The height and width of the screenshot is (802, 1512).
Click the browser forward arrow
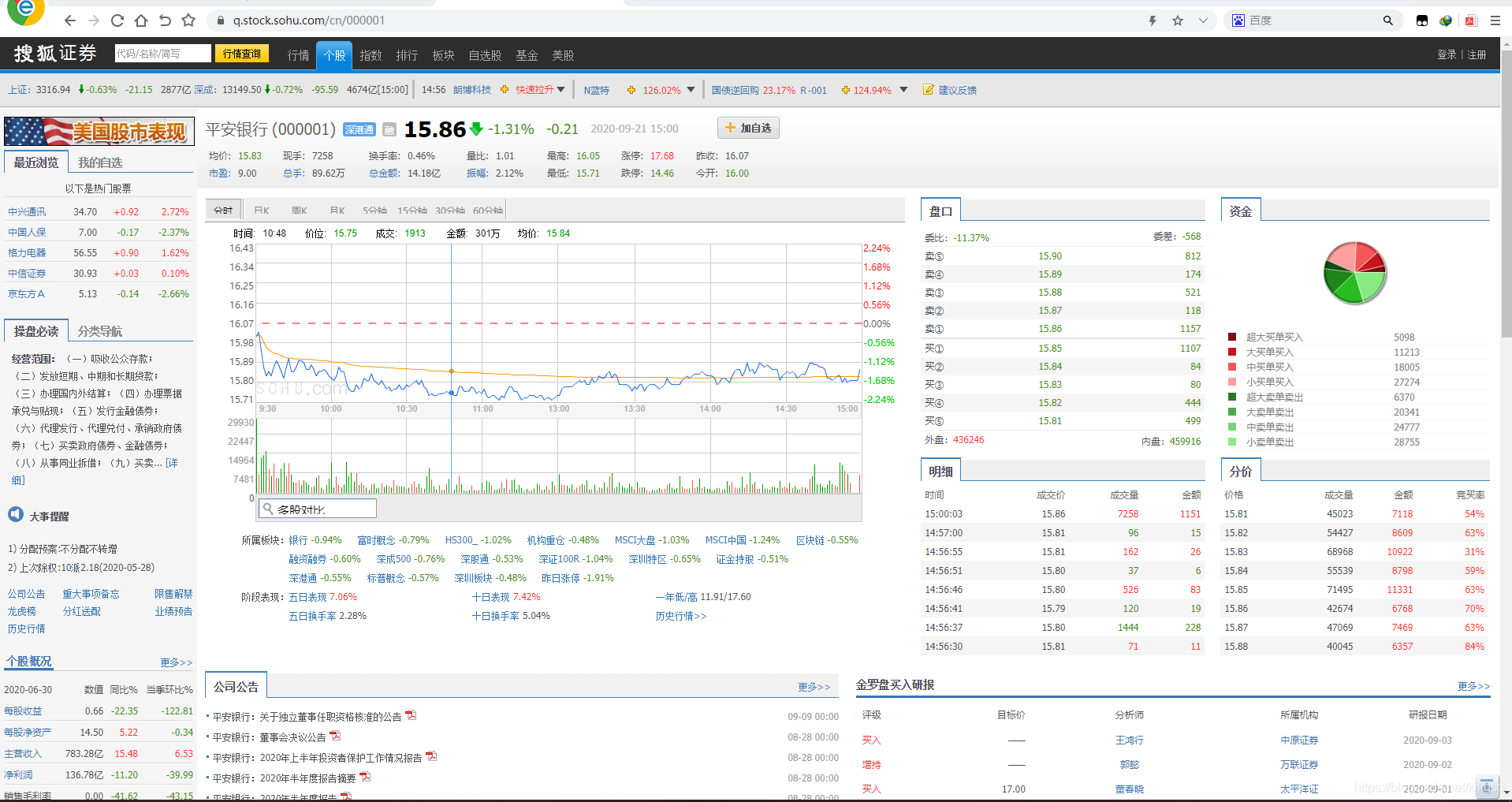[x=94, y=21]
